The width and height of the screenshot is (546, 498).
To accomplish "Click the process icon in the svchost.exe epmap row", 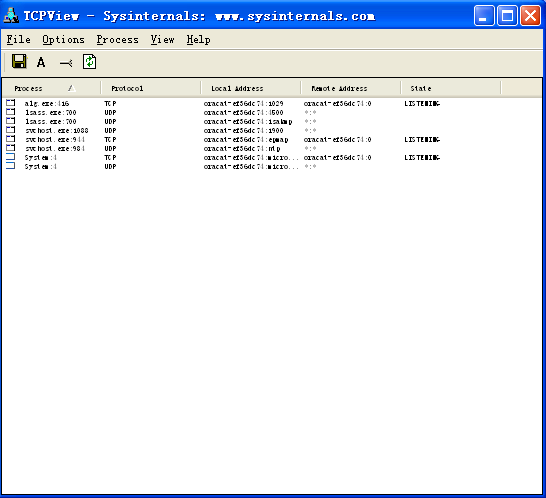I will click(11, 139).
